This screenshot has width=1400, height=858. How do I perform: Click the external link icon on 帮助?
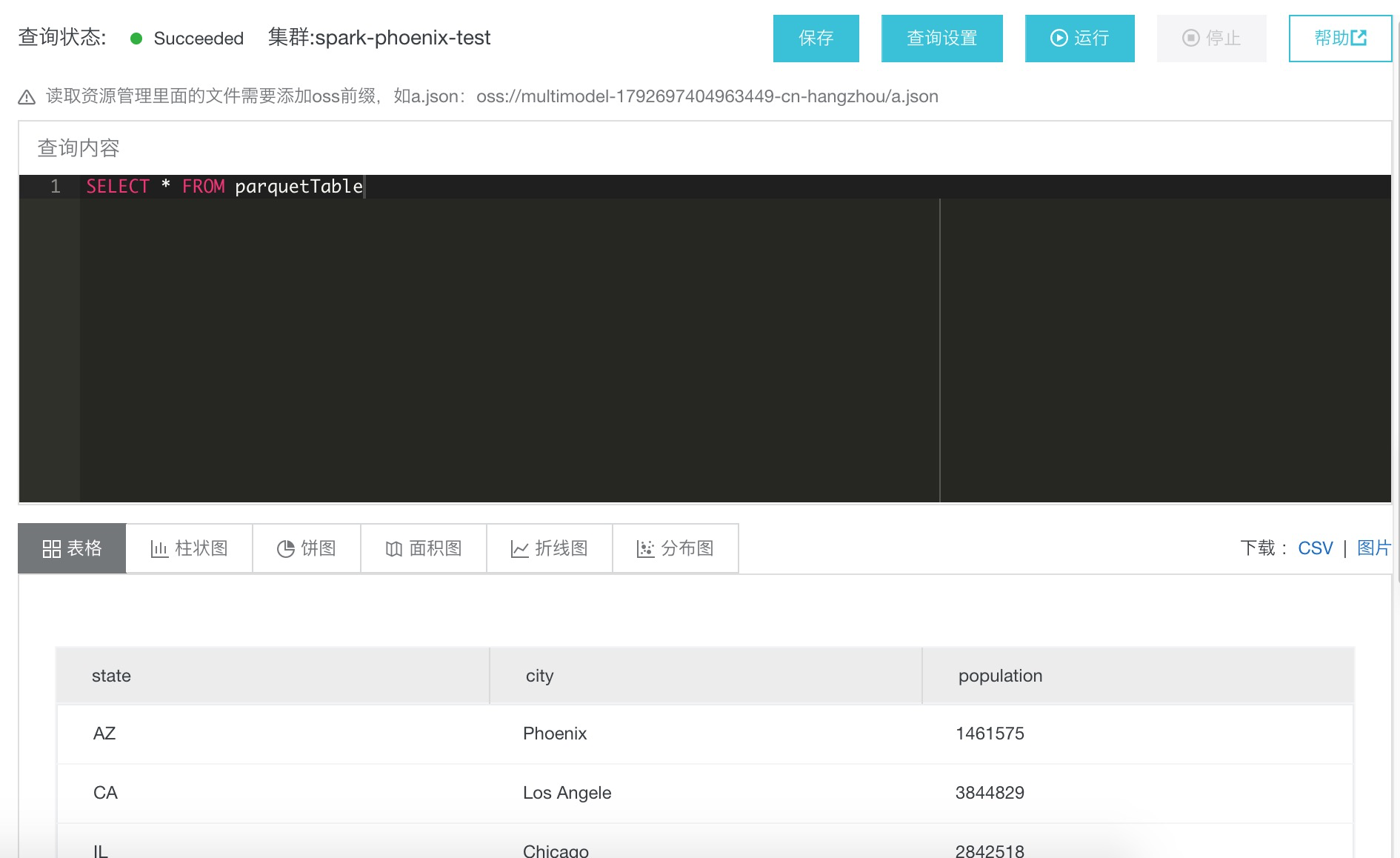point(1360,38)
